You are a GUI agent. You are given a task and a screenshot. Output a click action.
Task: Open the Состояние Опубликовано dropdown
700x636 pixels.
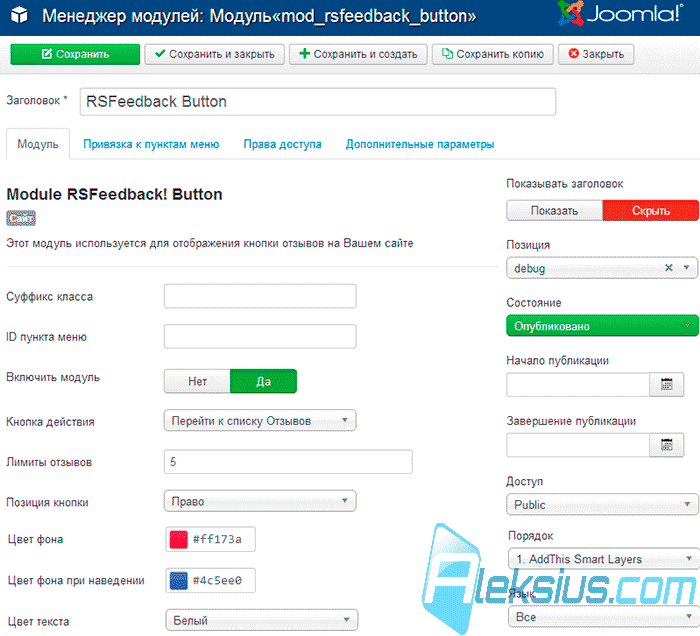[x=602, y=326]
